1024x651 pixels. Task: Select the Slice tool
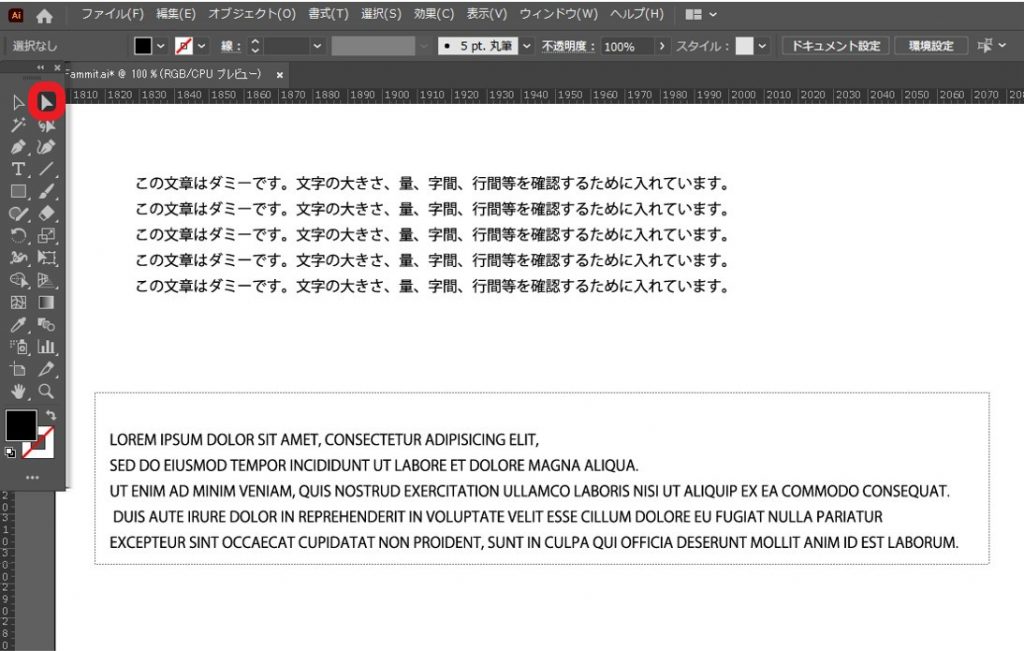tap(46, 369)
